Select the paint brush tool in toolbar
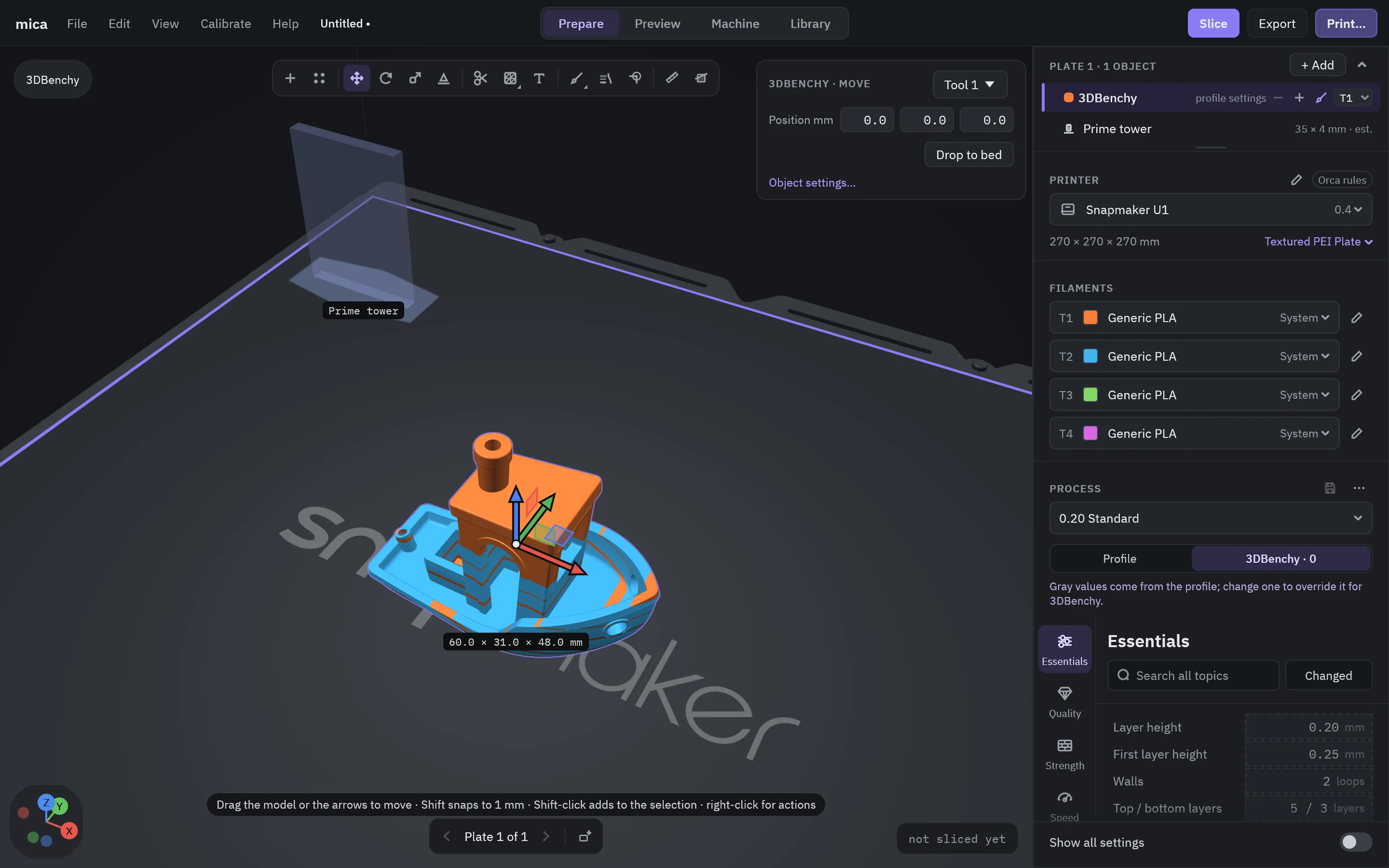The width and height of the screenshot is (1389, 868). tap(576, 78)
